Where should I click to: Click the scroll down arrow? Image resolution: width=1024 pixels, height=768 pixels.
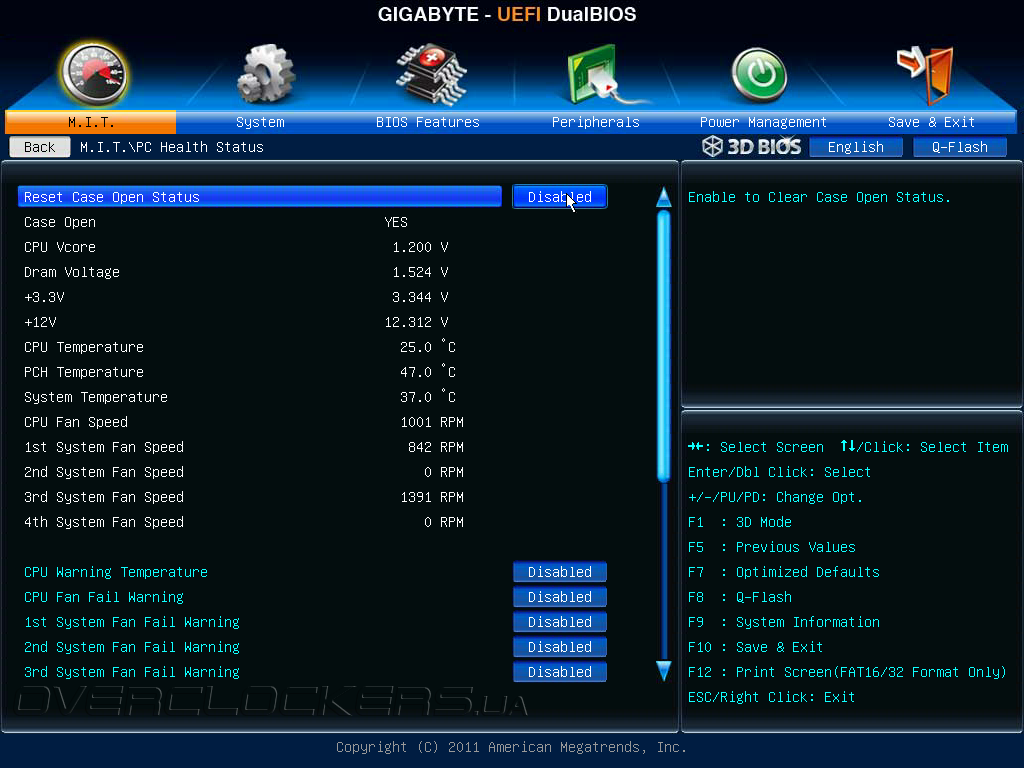click(664, 671)
